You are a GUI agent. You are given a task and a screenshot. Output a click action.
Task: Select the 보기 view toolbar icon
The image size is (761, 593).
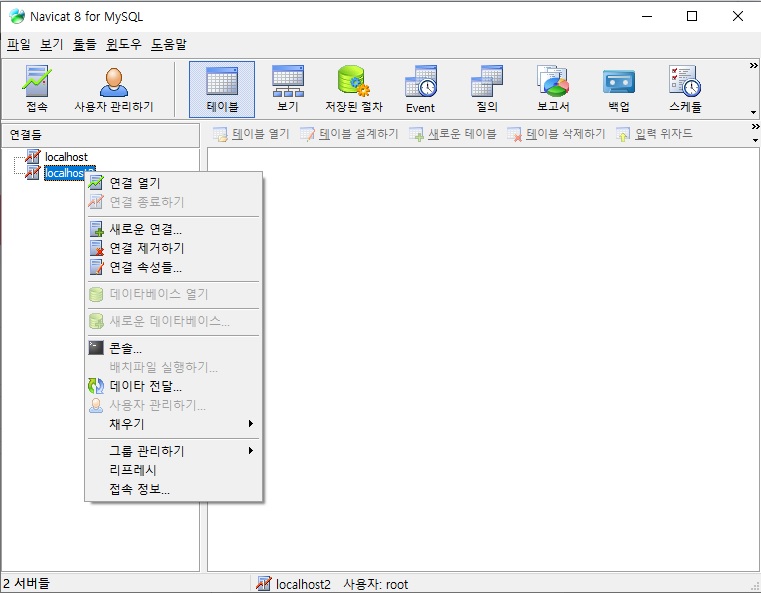(x=288, y=89)
